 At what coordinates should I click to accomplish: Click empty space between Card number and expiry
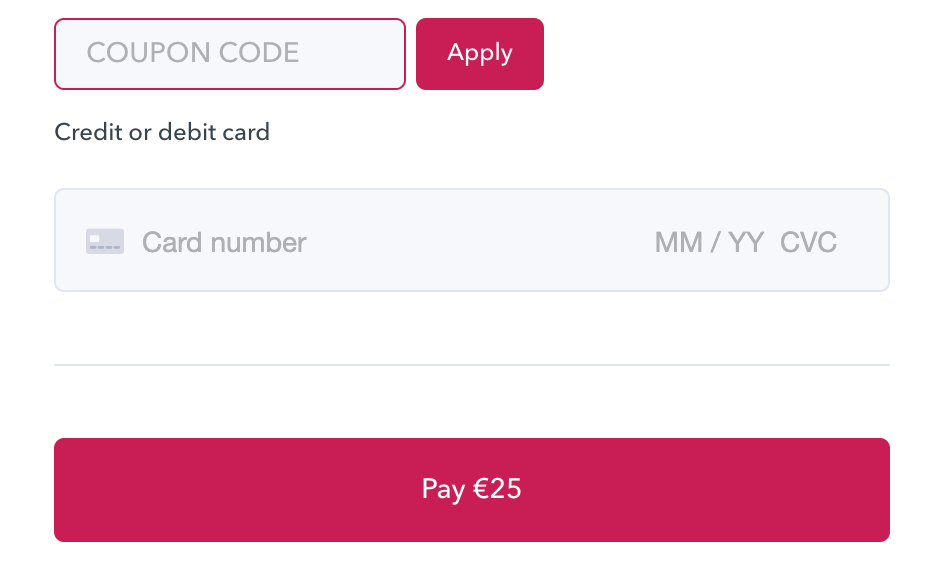point(480,241)
